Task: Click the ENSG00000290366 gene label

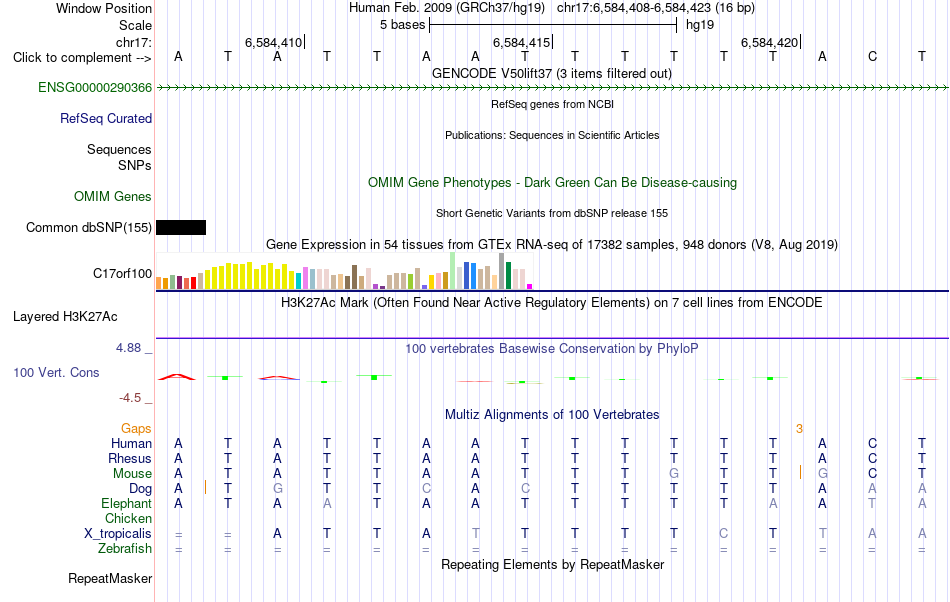Action: [95, 88]
